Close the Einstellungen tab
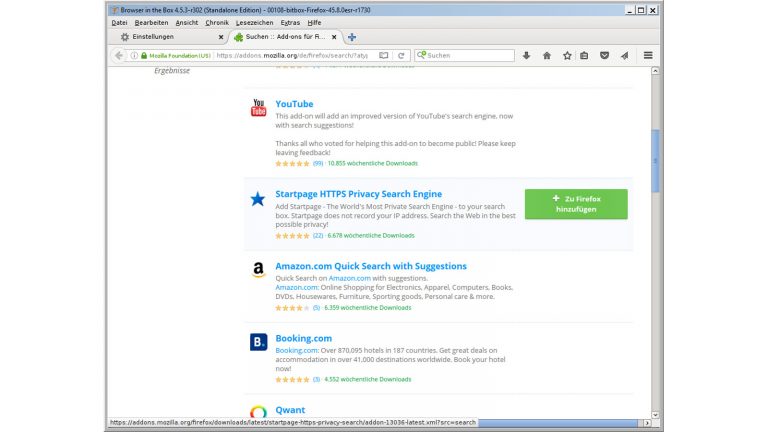The width and height of the screenshot is (768, 432). pos(221,37)
